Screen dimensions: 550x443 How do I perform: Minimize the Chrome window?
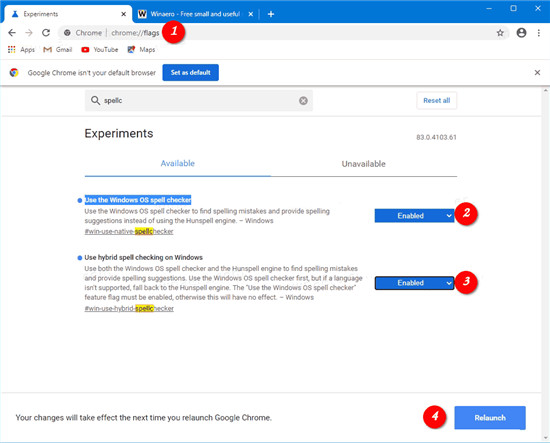(x=489, y=8)
